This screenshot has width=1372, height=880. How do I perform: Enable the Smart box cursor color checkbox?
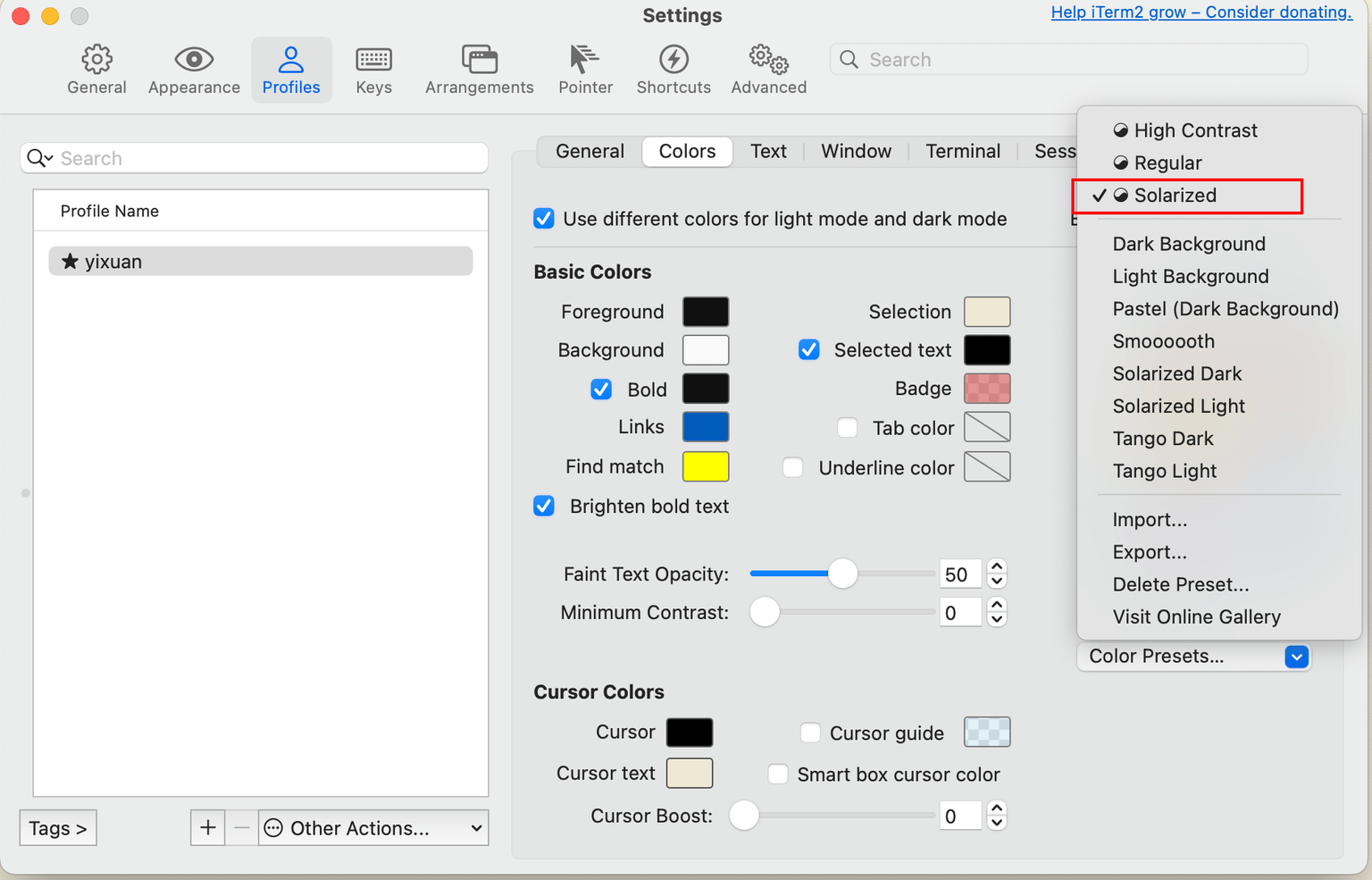[x=778, y=775]
